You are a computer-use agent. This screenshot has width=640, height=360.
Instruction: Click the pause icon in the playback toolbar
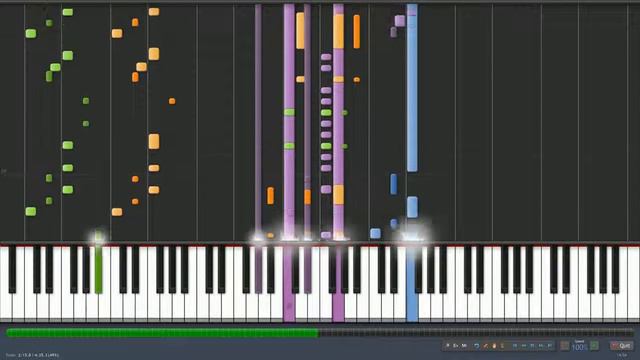(x=532, y=346)
